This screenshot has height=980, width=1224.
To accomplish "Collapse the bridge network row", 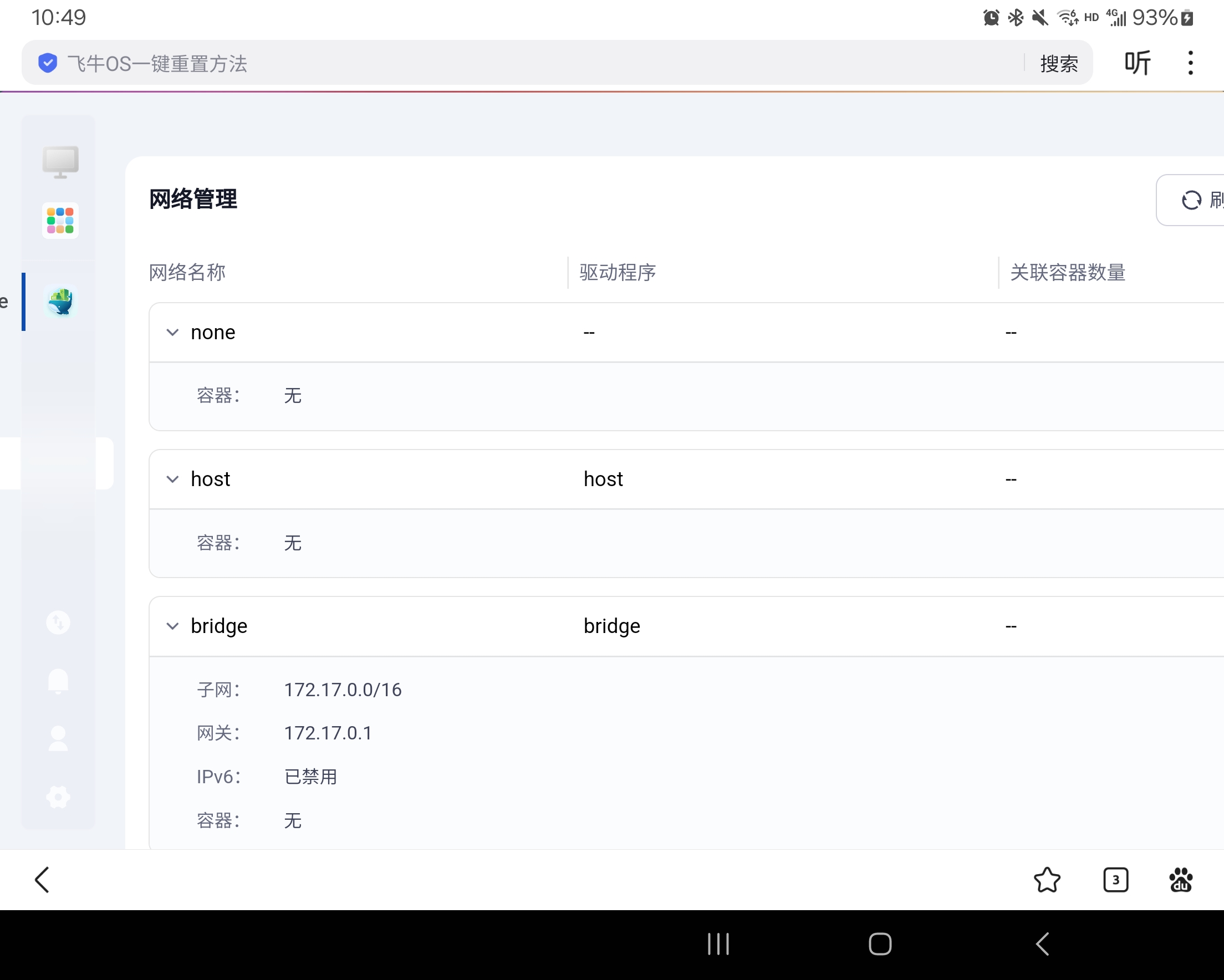I will [x=172, y=626].
